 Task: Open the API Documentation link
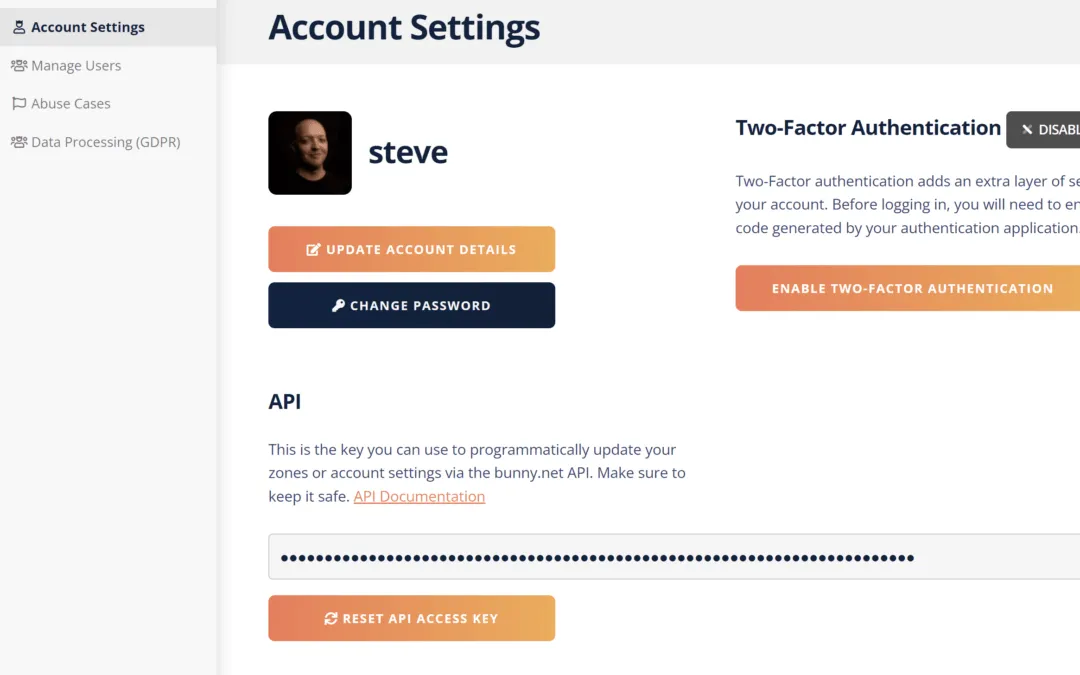coord(419,496)
